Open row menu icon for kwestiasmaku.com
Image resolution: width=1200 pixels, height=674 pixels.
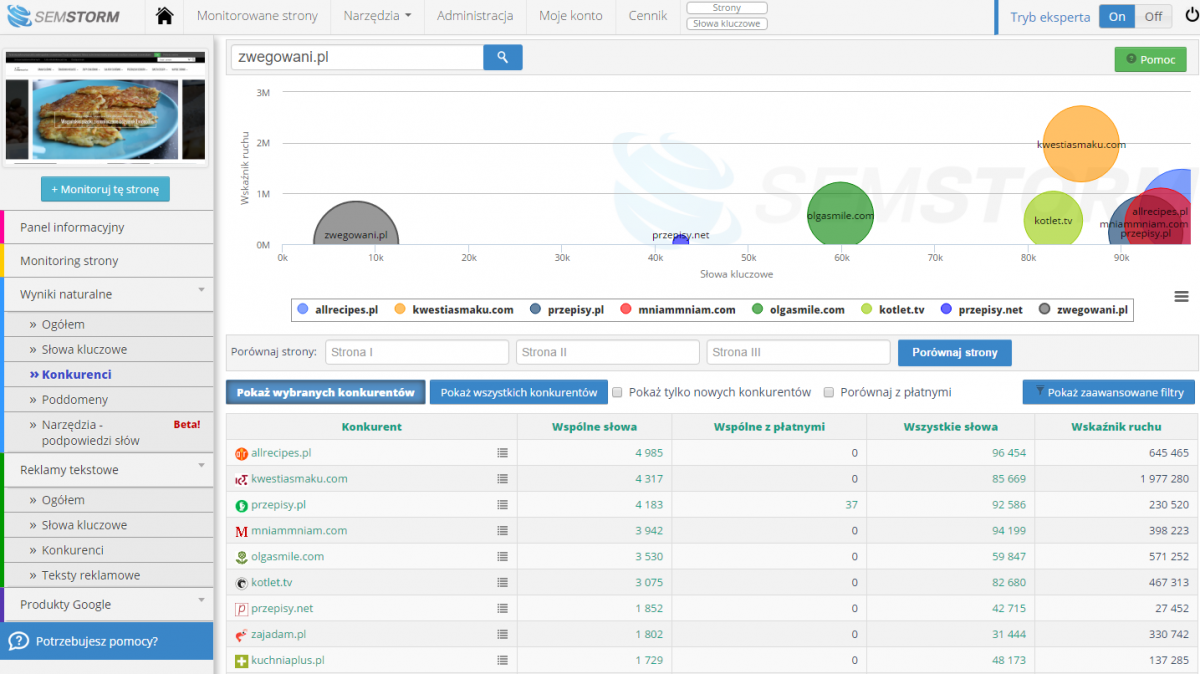click(x=503, y=479)
